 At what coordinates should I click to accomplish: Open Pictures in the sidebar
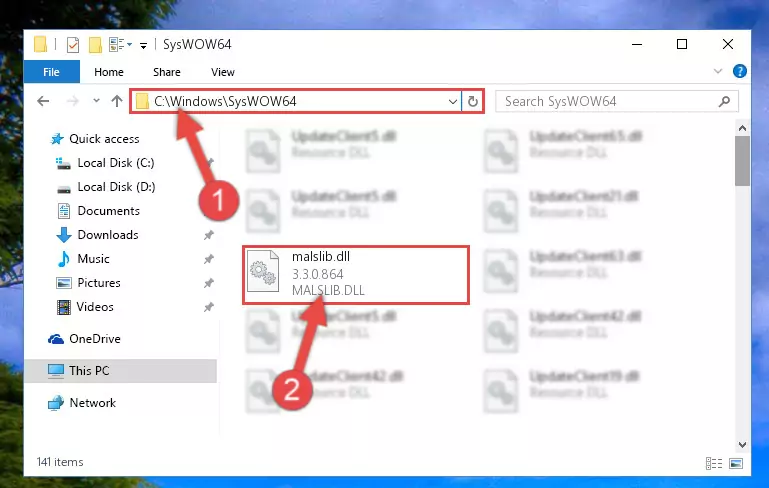[99, 283]
